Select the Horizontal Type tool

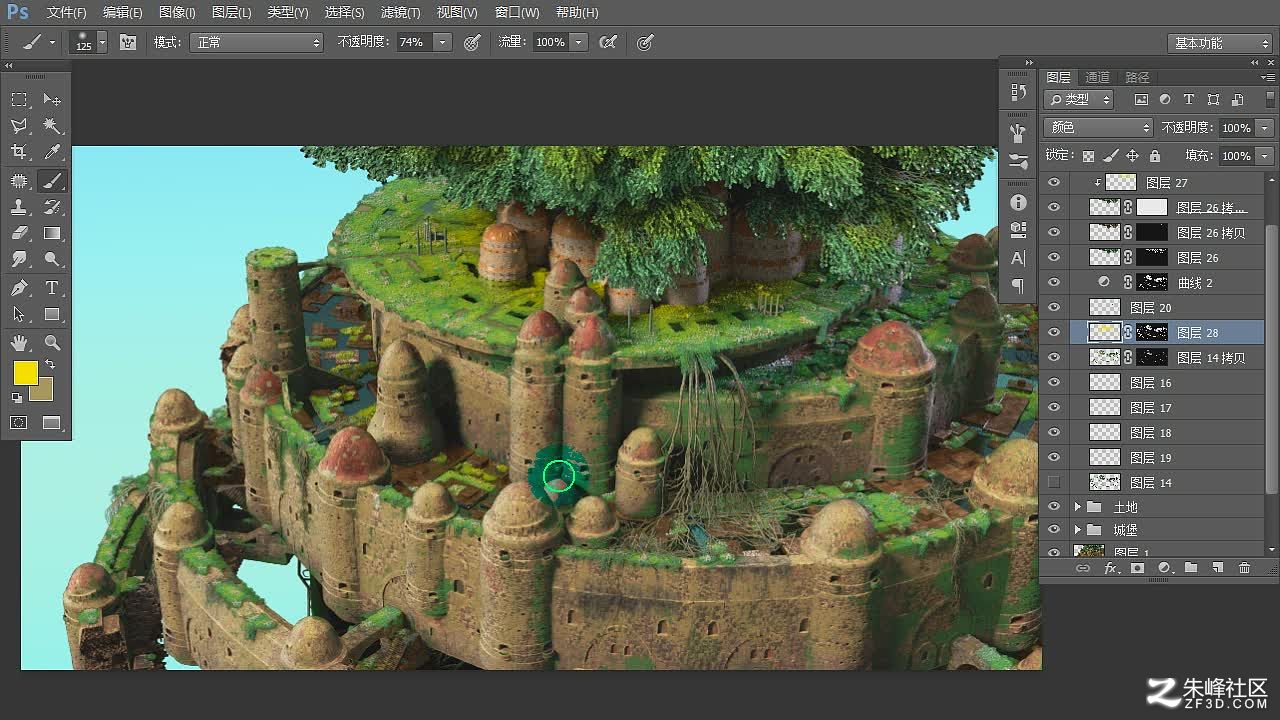[x=52, y=288]
